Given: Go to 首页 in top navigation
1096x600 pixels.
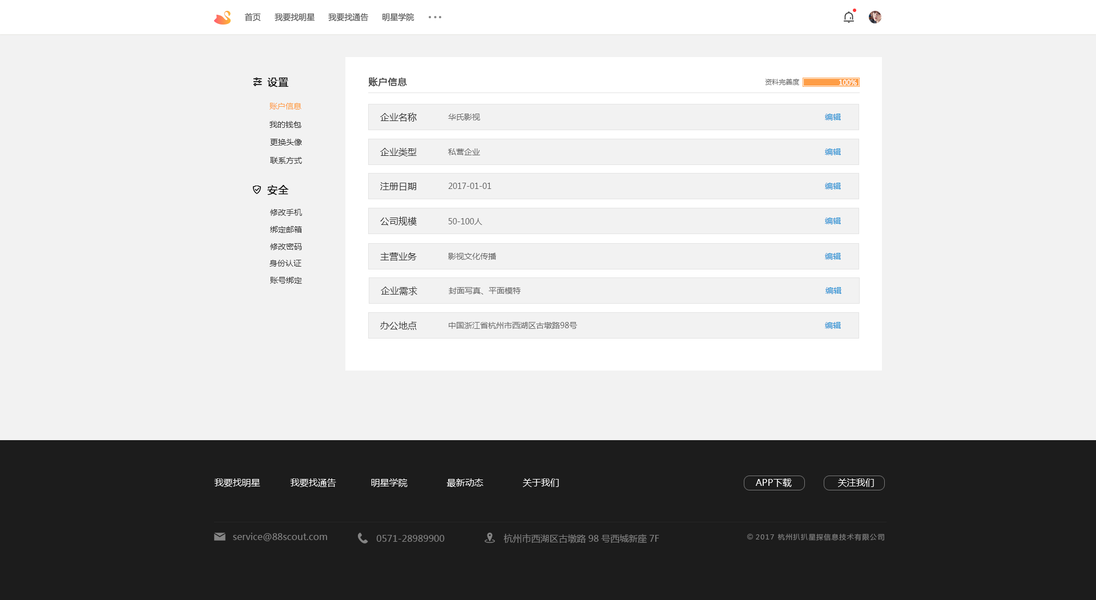Looking at the screenshot, I should 252,17.
